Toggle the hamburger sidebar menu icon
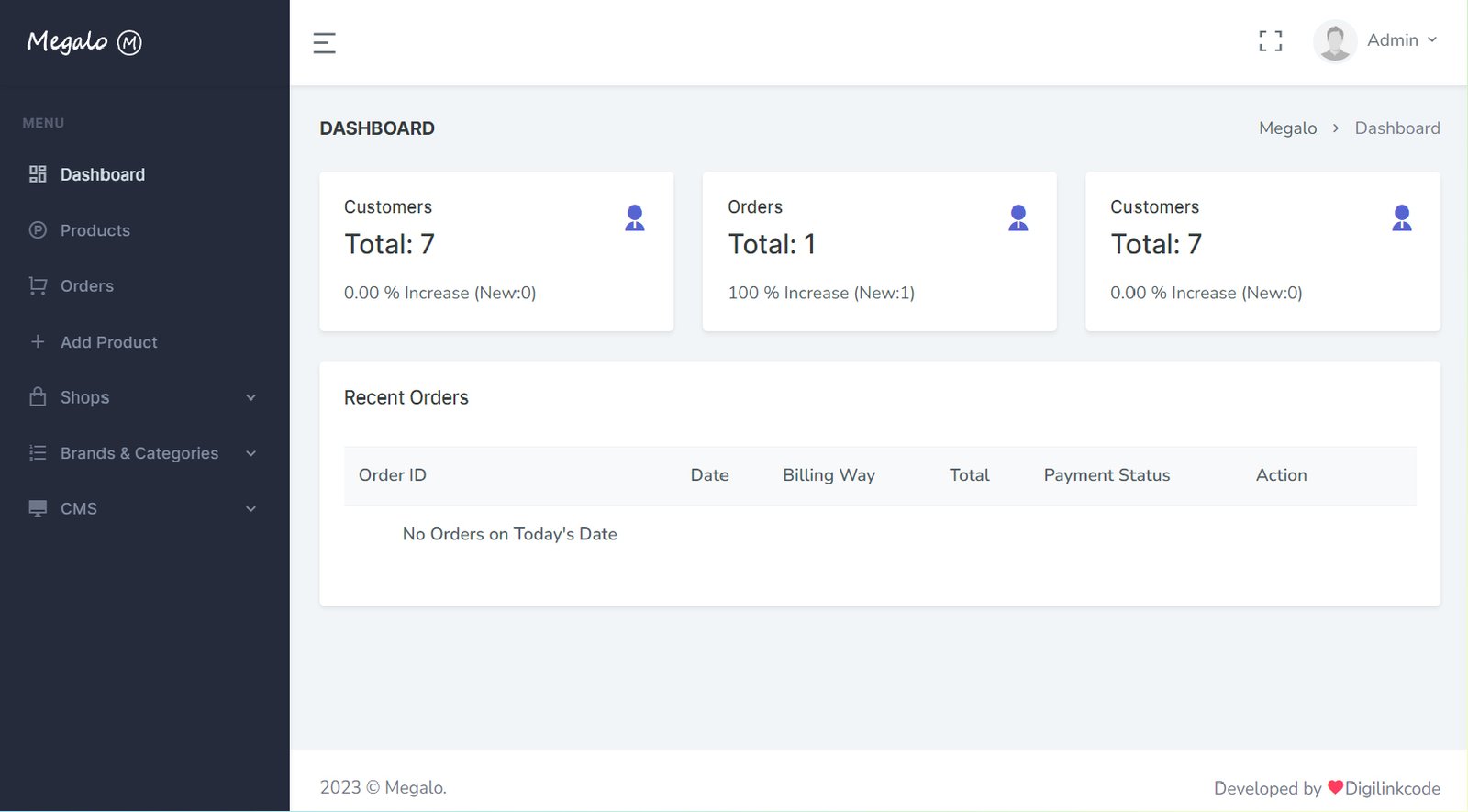 324,43
